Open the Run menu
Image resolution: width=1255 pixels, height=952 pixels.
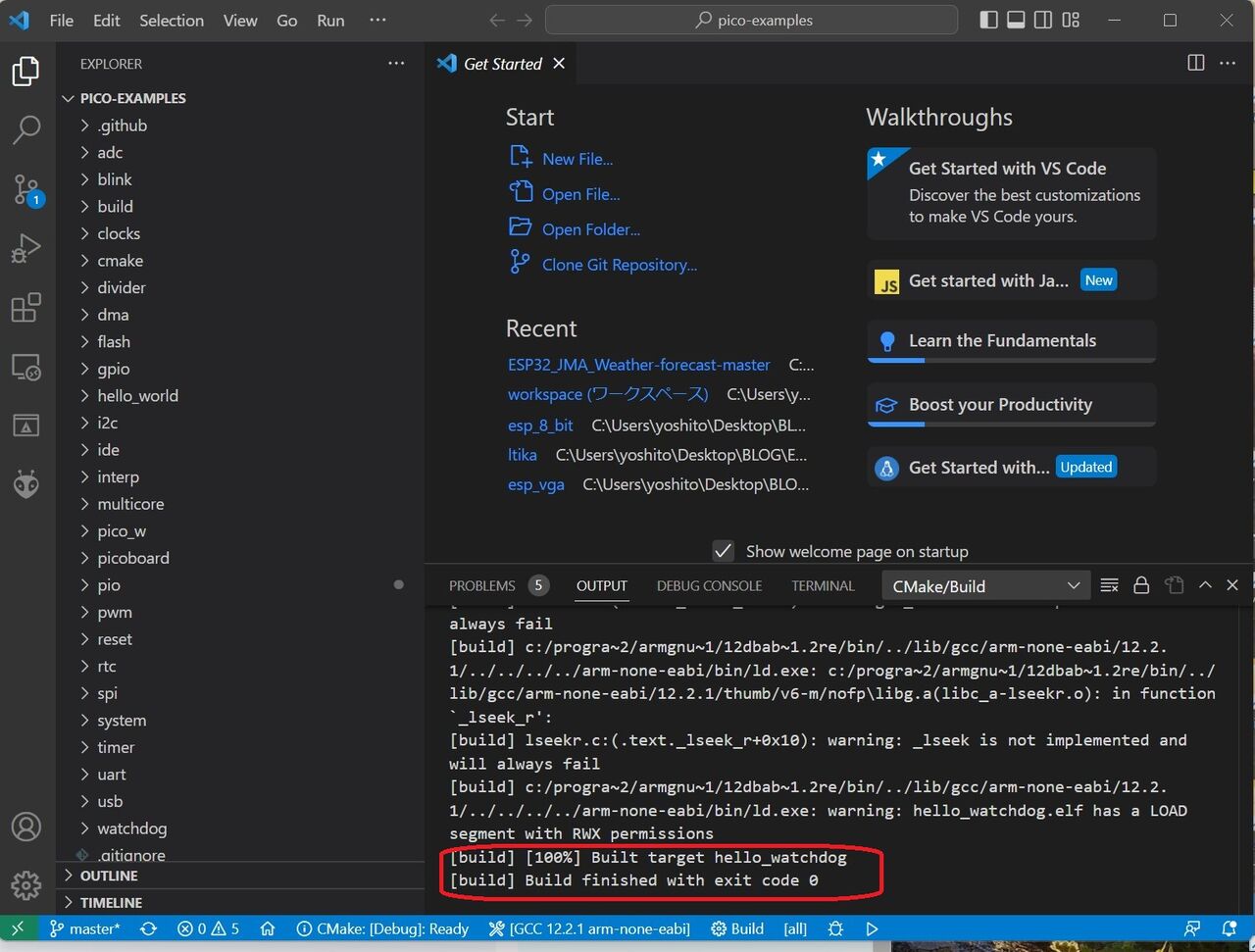329,20
